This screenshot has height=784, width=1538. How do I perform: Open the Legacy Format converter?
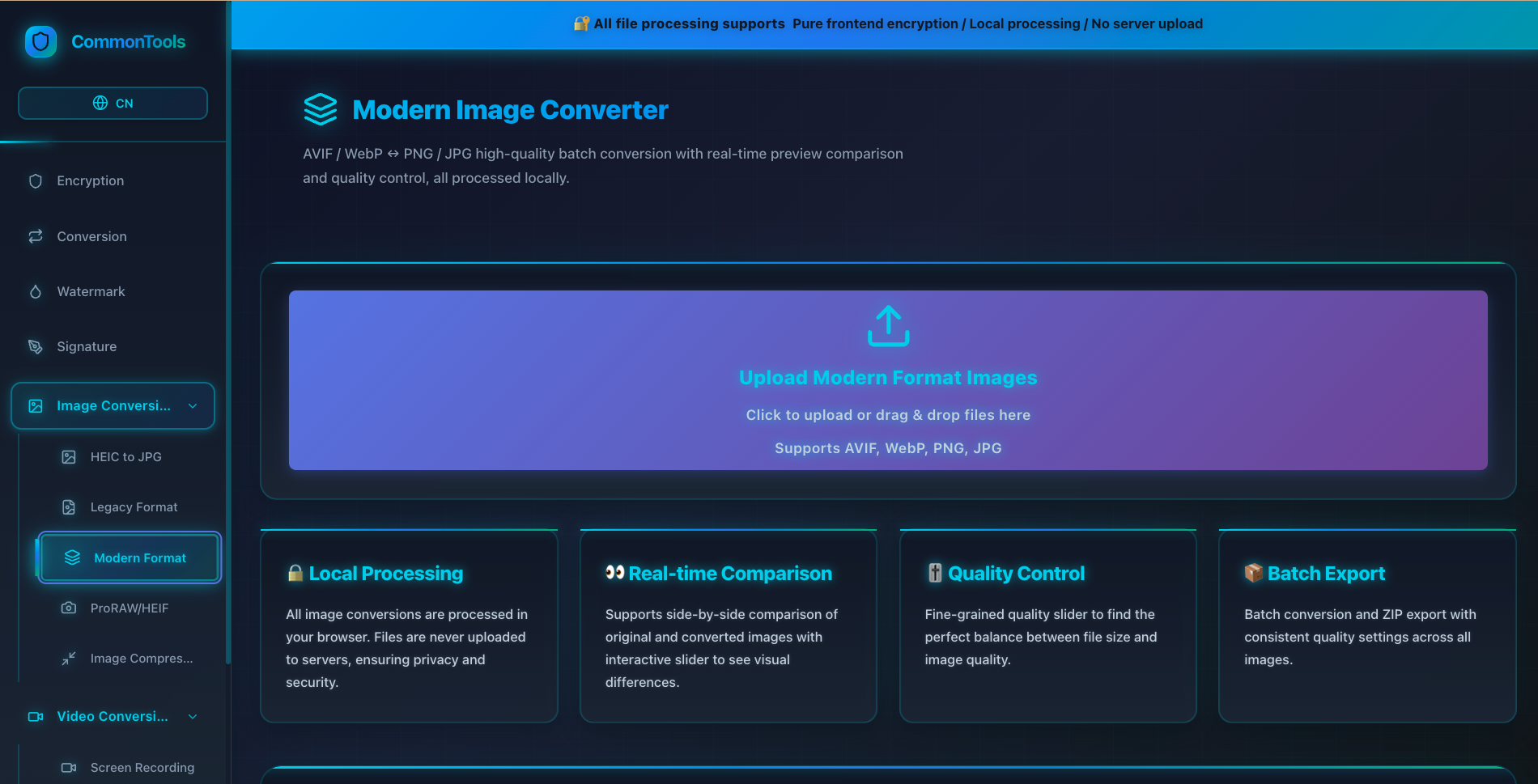coord(133,506)
